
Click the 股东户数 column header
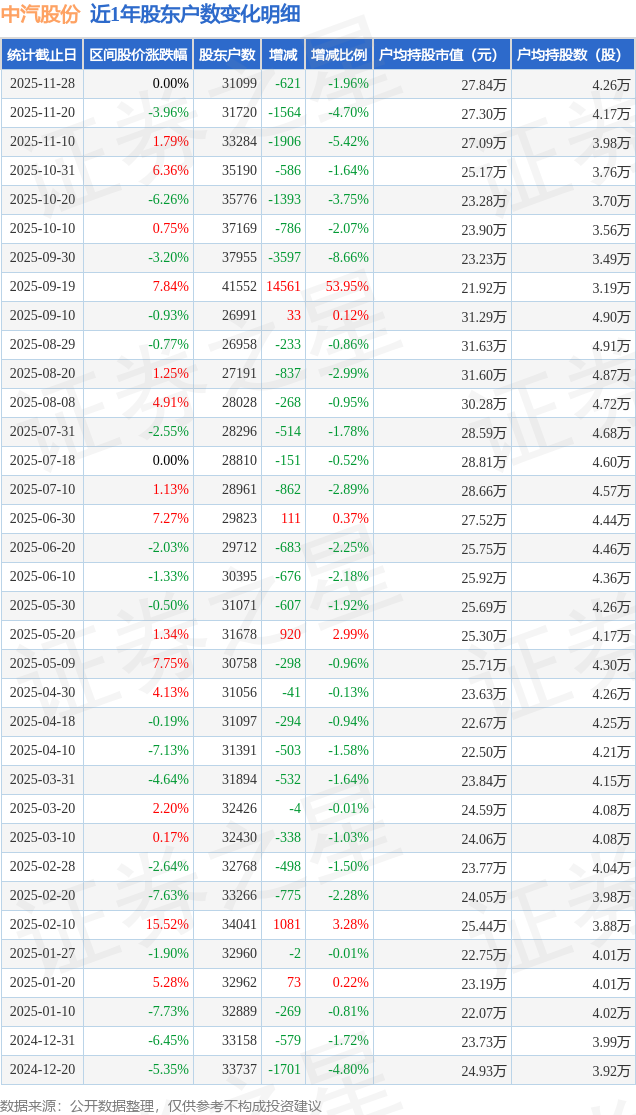225,55
